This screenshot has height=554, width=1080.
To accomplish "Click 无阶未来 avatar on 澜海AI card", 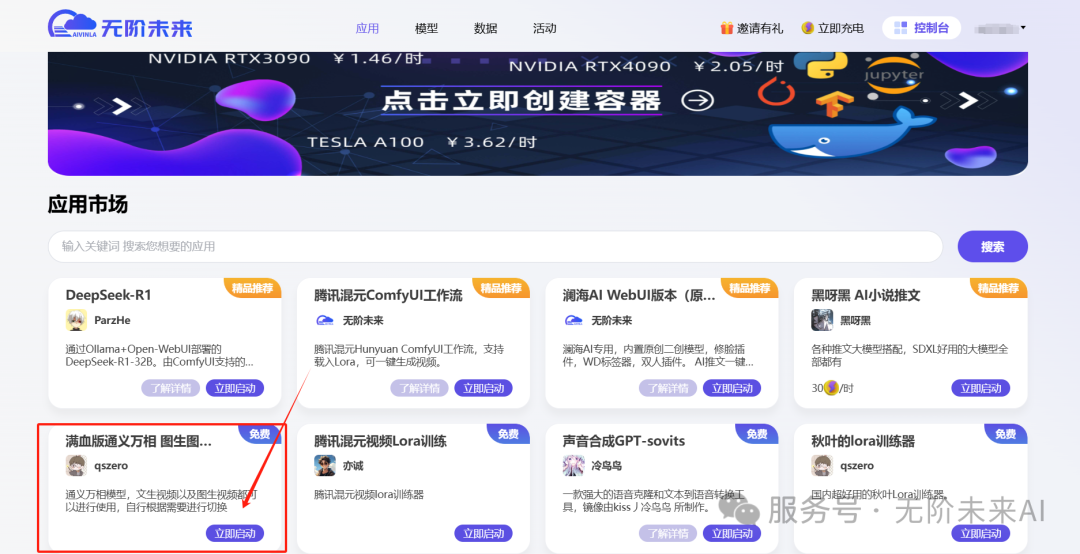I will (x=573, y=320).
